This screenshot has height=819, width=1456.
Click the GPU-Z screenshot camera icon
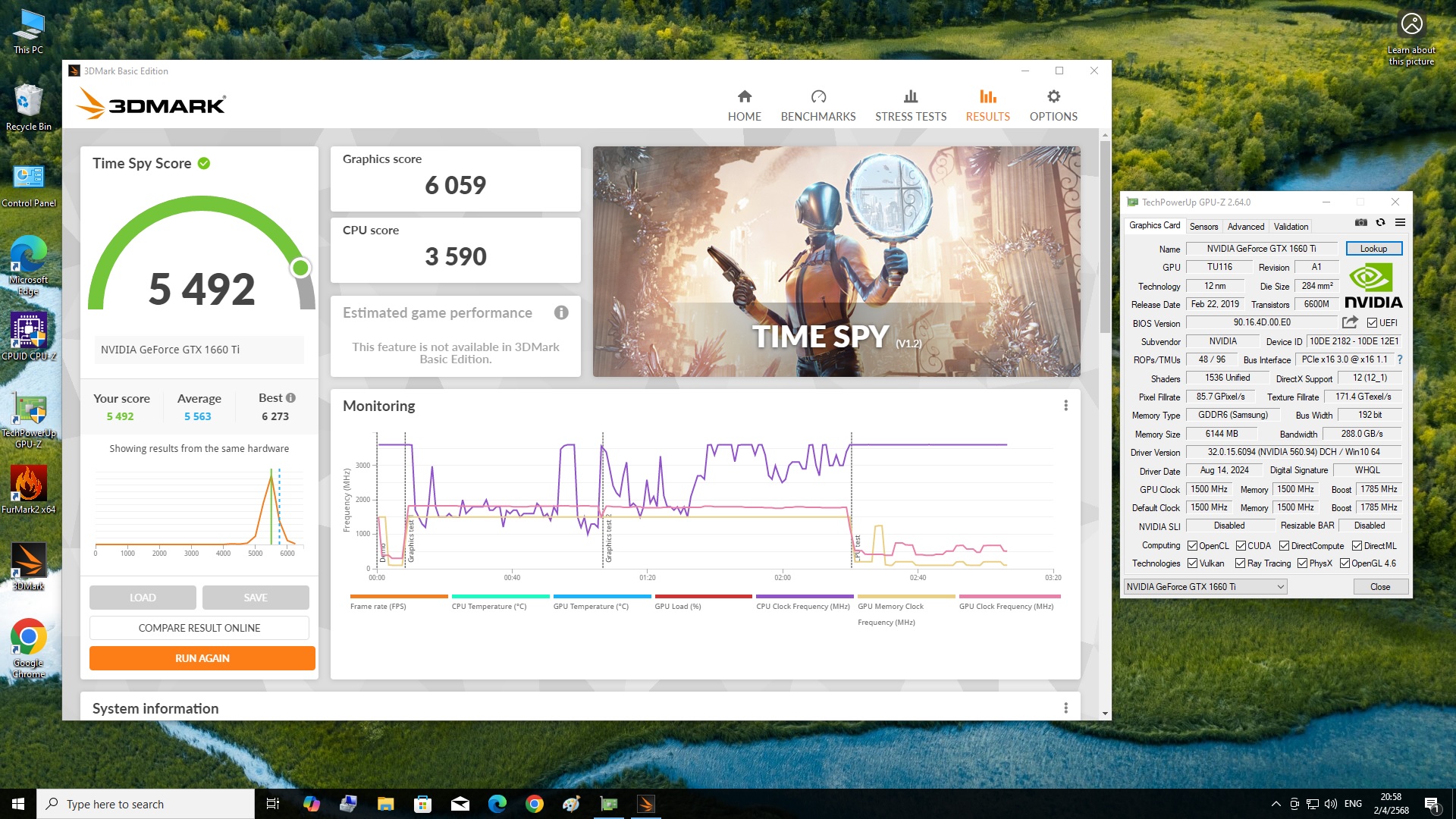1361,222
